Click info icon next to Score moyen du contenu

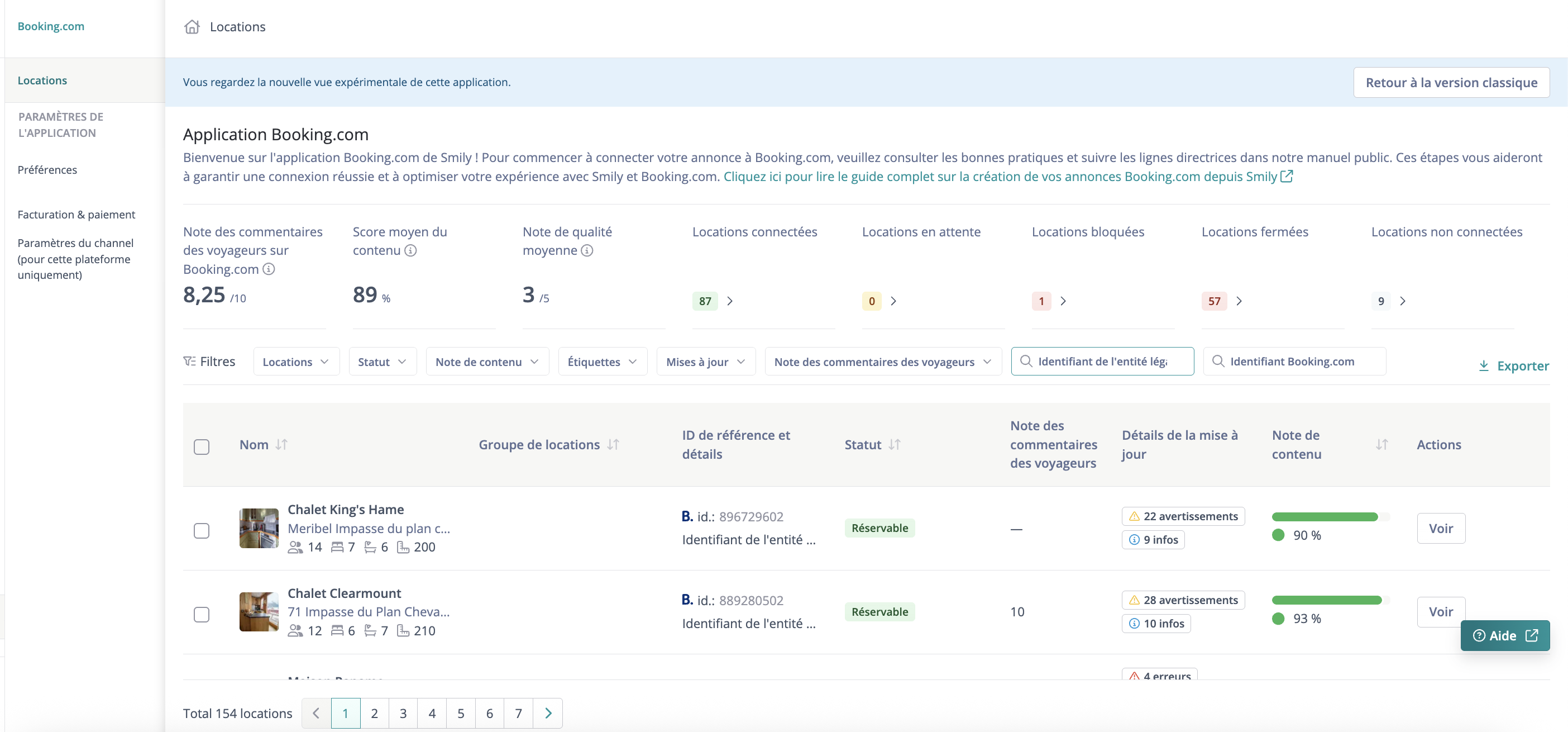(x=411, y=250)
